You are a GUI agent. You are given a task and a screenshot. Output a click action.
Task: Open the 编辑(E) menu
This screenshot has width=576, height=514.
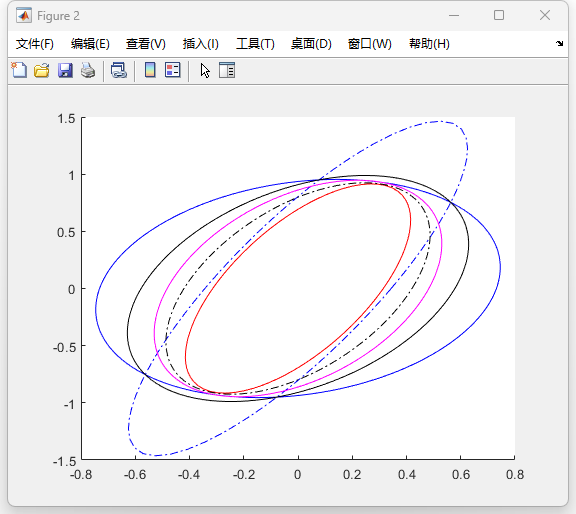tap(90, 44)
